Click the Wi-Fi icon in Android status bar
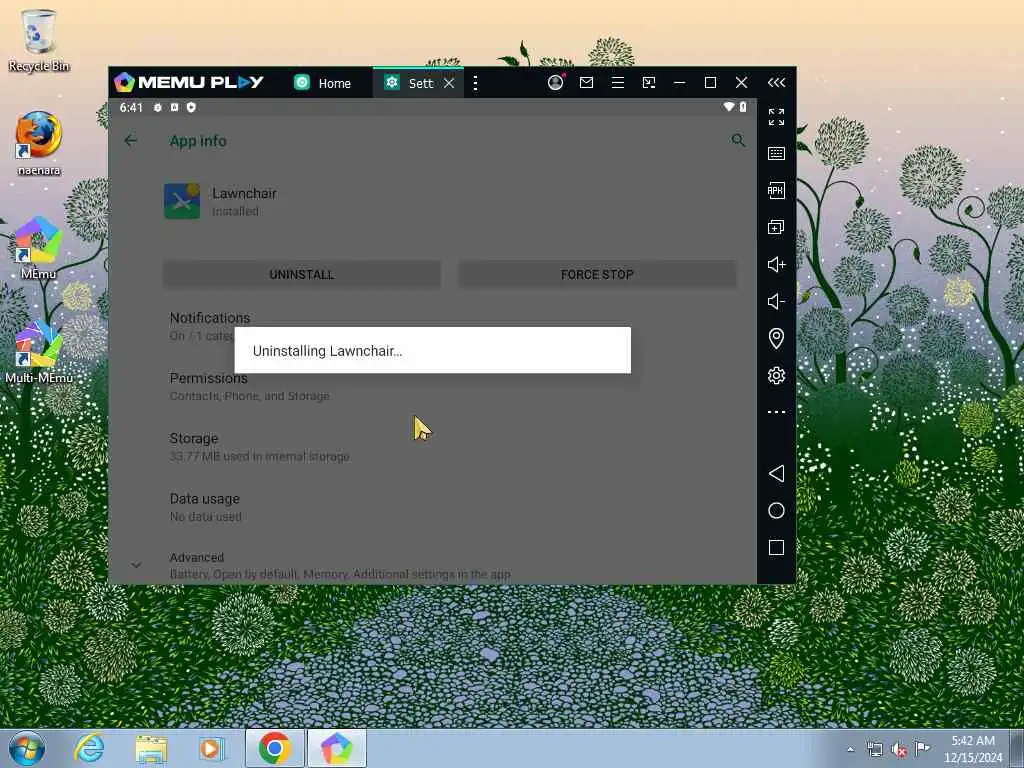This screenshot has height=768, width=1024. pyautogui.click(x=729, y=106)
